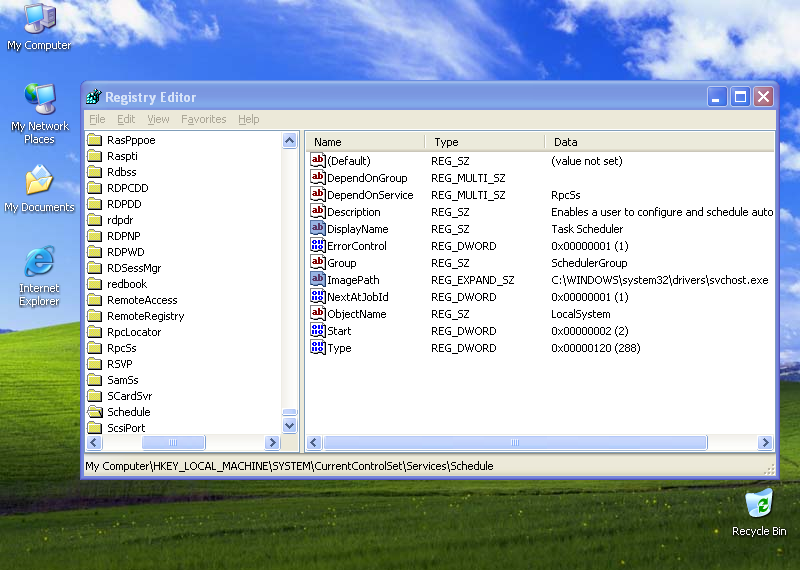
Task: Click the binary icon beside Type value
Action: click(317, 348)
